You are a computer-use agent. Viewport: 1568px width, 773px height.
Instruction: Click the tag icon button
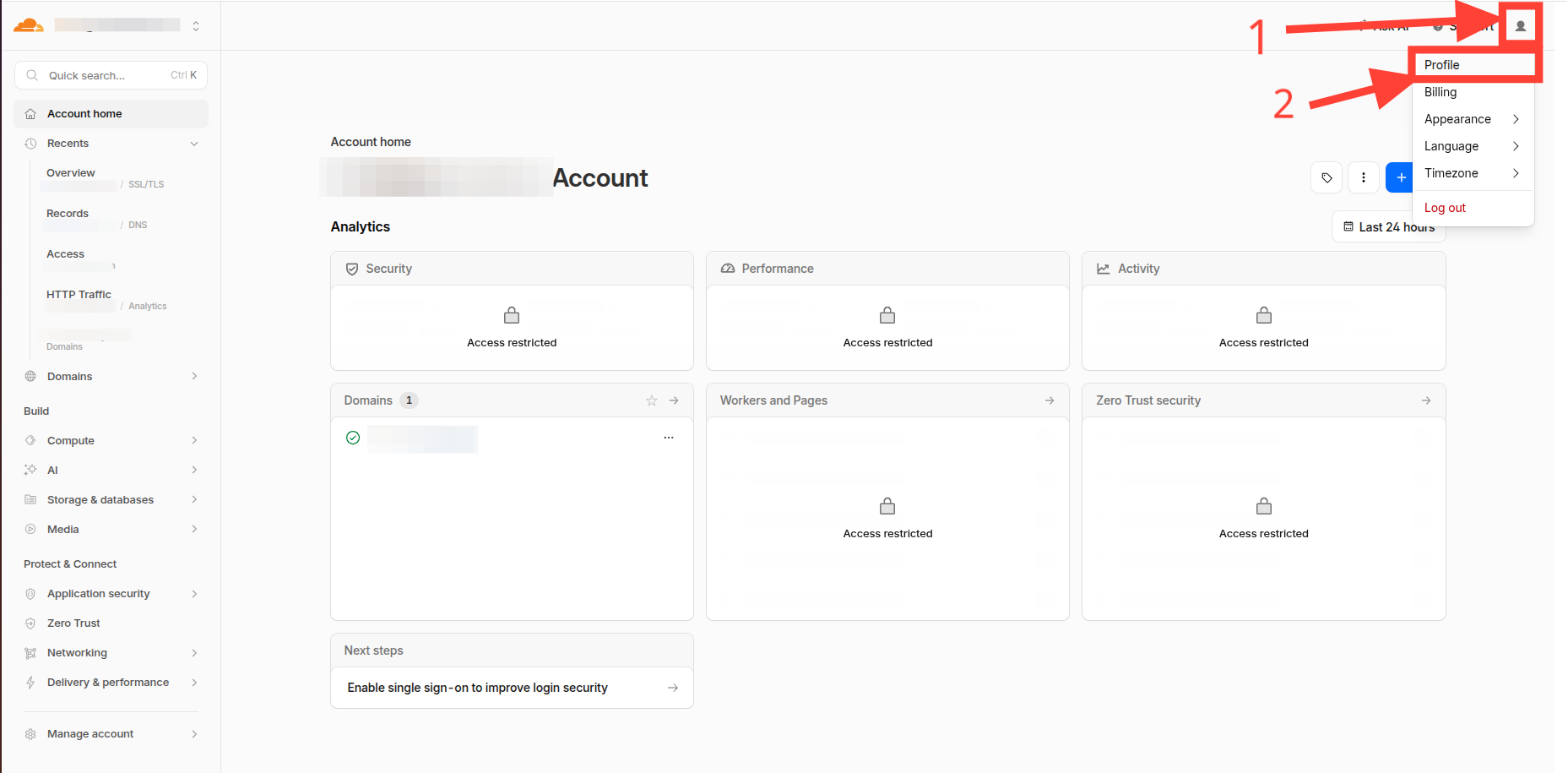point(1327,177)
